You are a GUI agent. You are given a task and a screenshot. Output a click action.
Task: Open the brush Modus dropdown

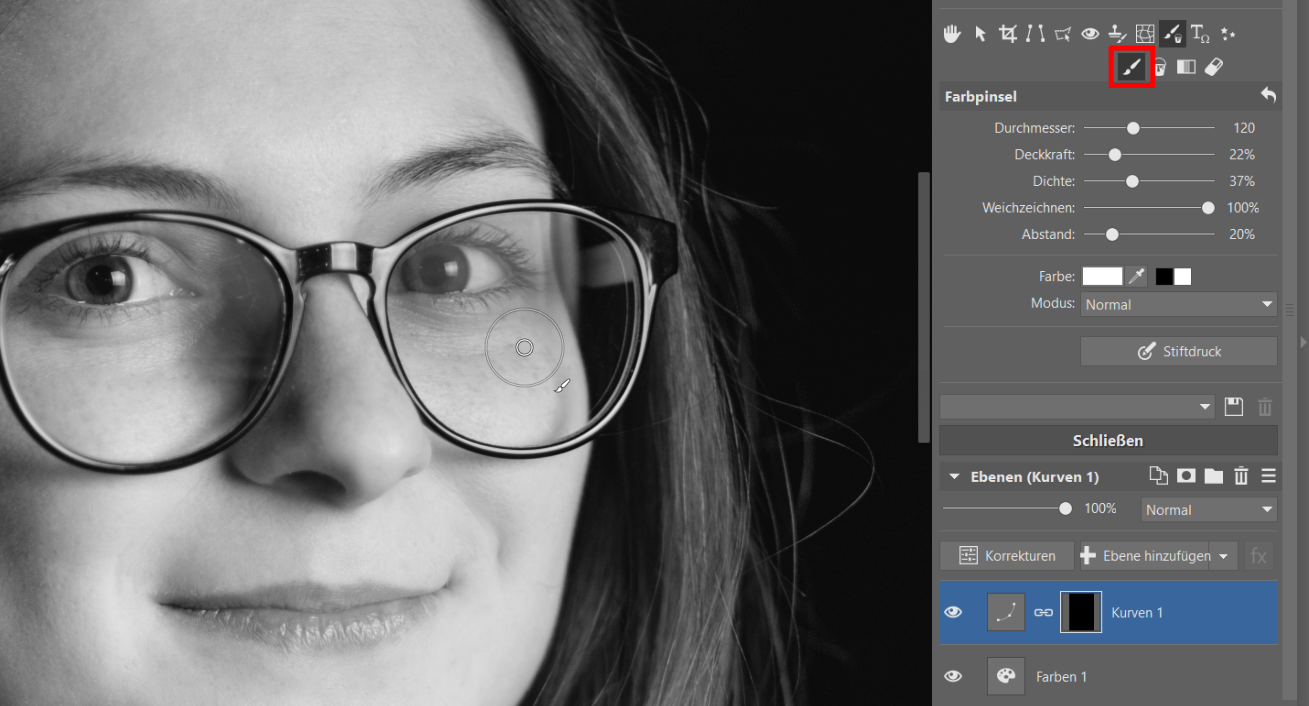1178,304
